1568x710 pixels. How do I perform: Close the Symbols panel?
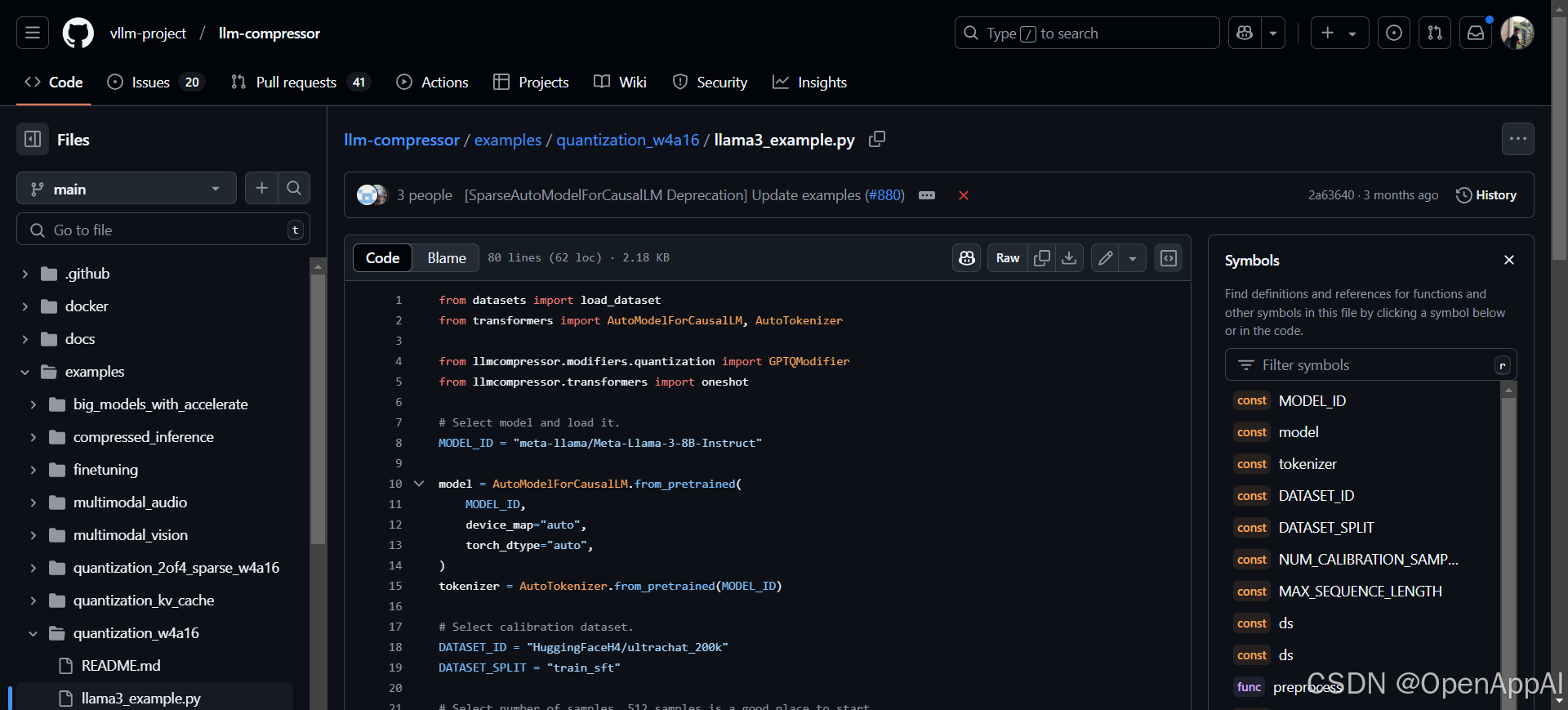(1509, 260)
